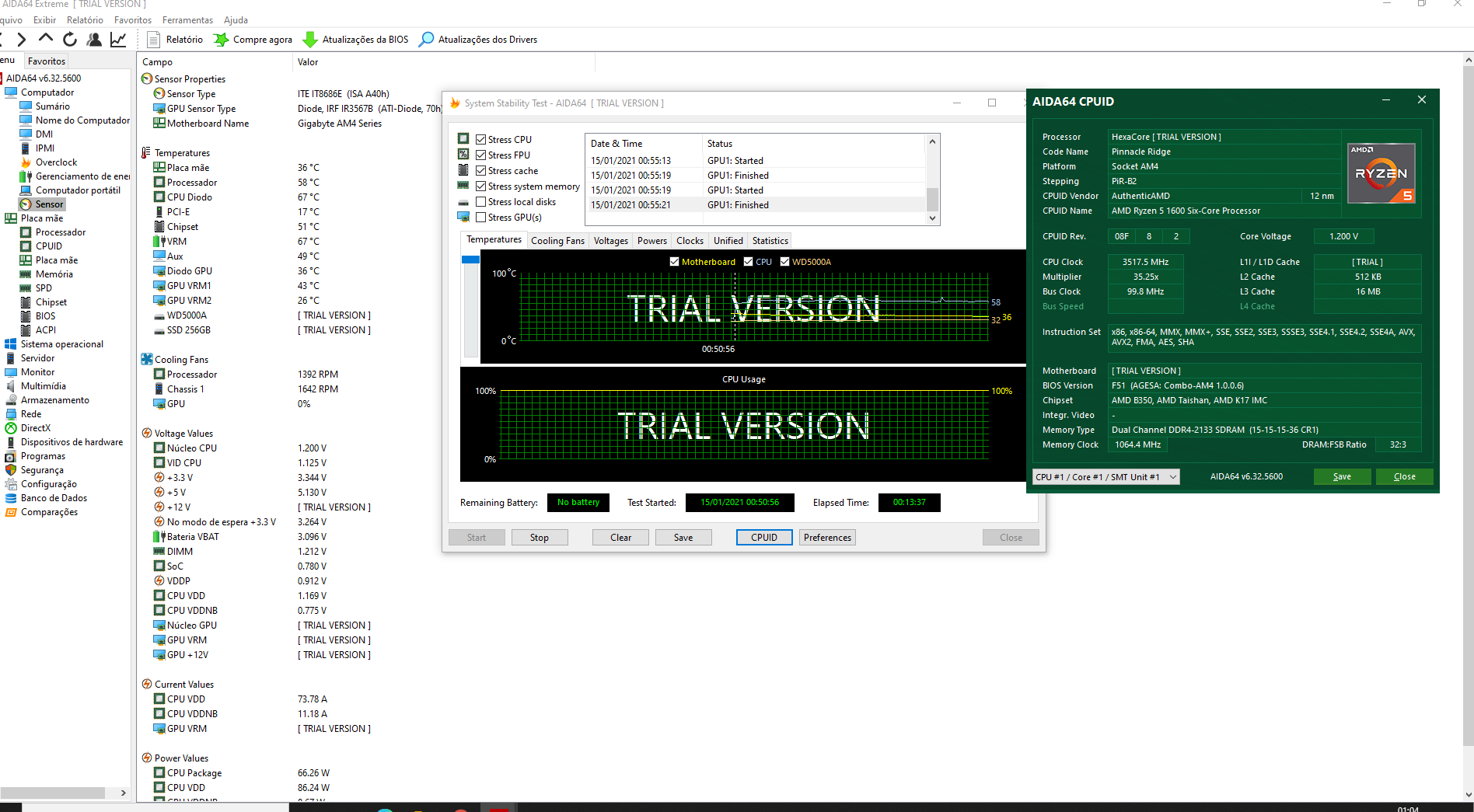The height and width of the screenshot is (812, 1474).
Task: Toggle CPU graph series checkbox
Action: (748, 262)
